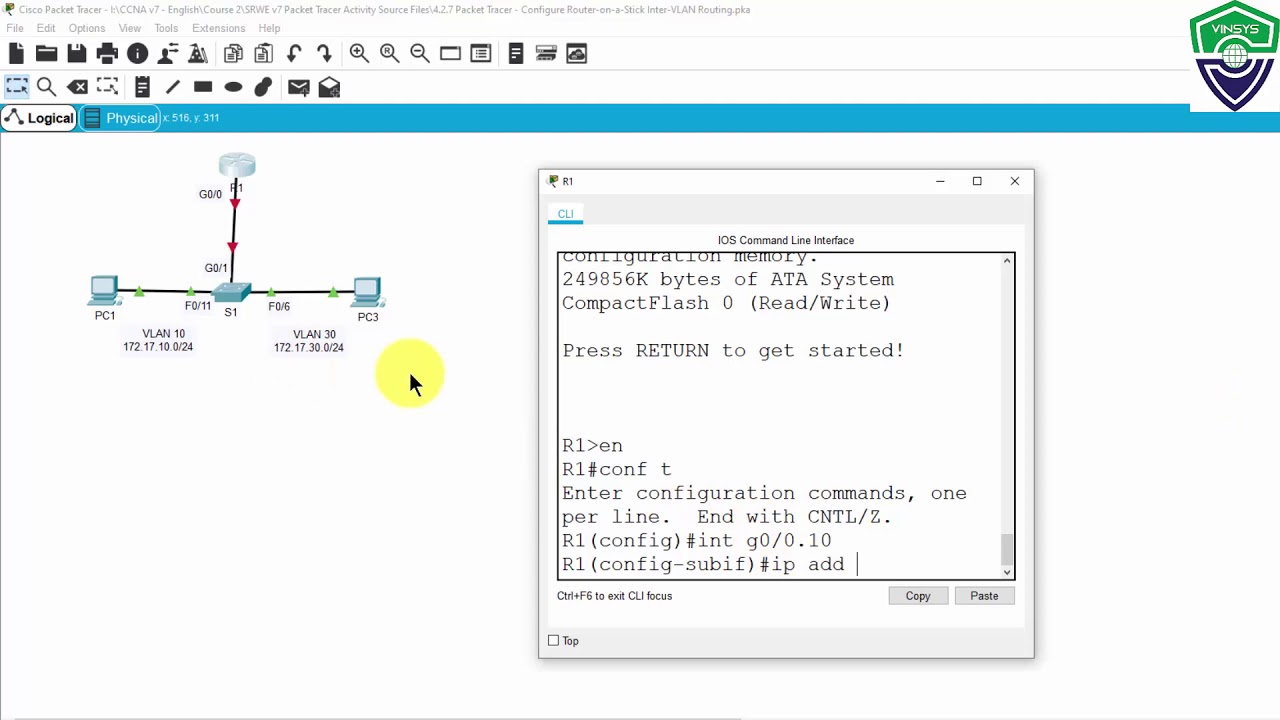The height and width of the screenshot is (720, 1280).
Task: Click the Add Complex PDU envelope icon
Action: pyautogui.click(x=329, y=87)
